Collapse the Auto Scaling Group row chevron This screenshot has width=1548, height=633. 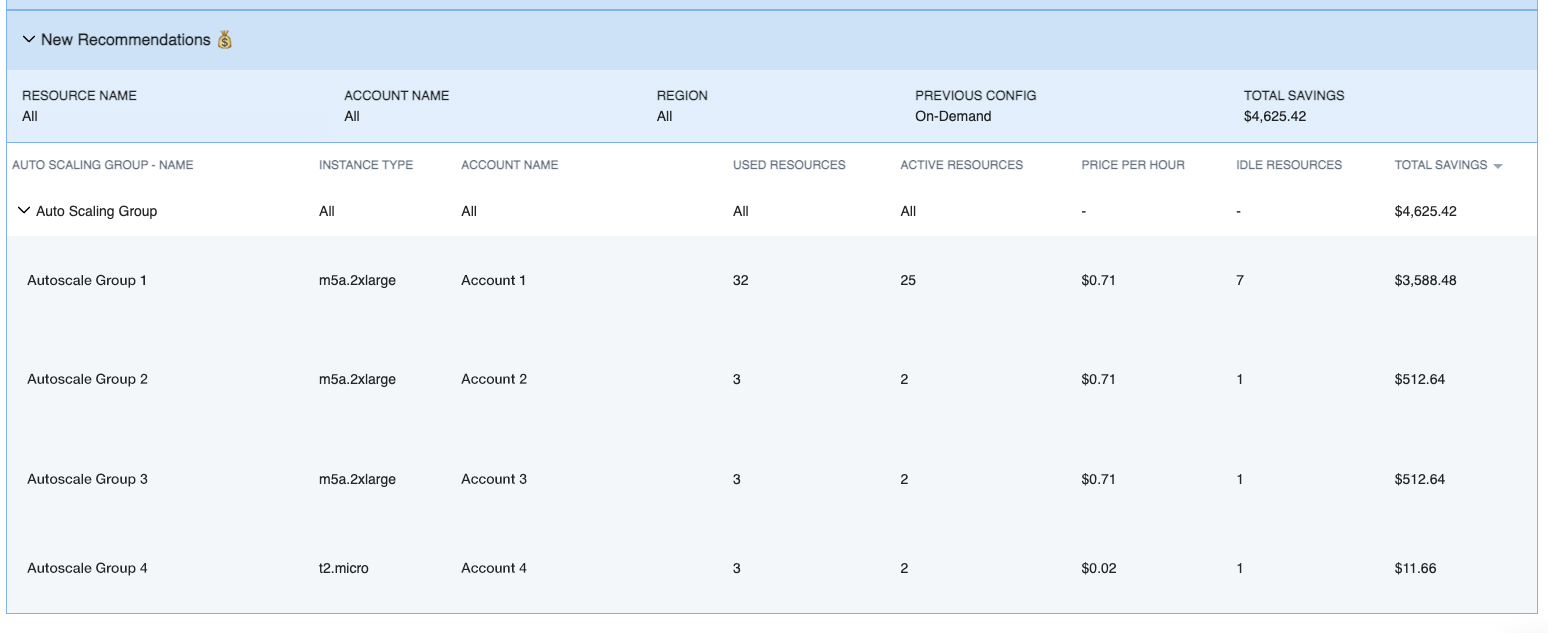click(23, 211)
